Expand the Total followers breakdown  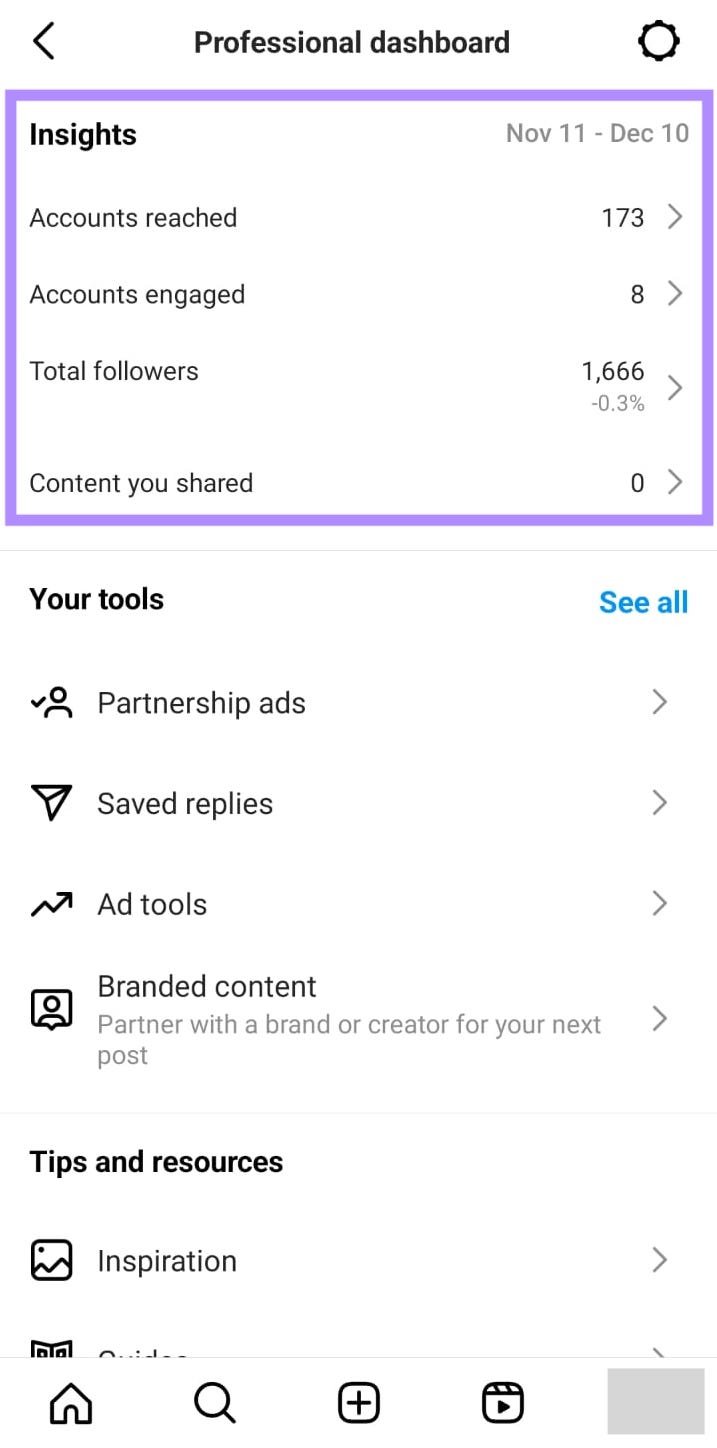click(675, 387)
